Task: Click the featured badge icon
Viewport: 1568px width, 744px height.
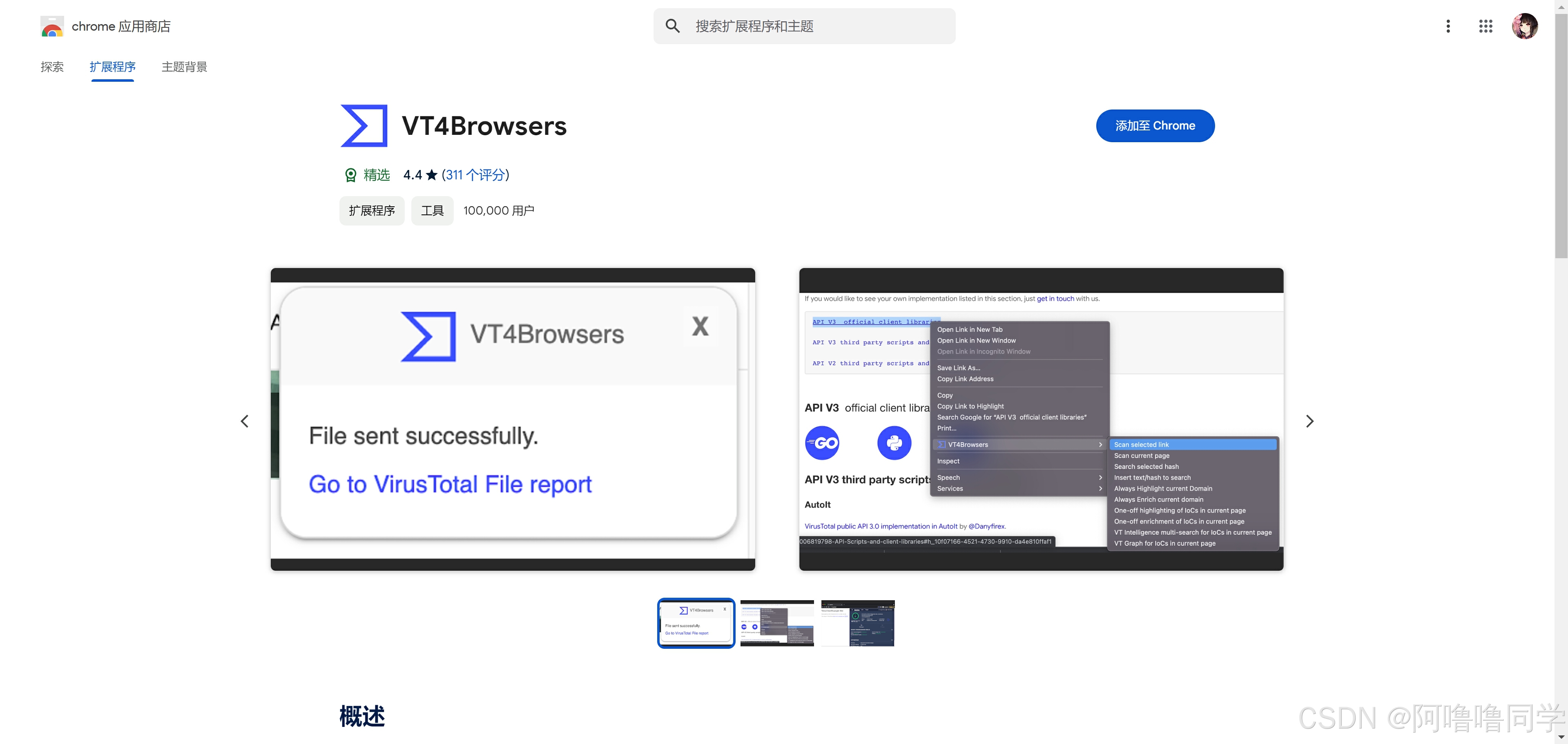Action: coord(350,175)
